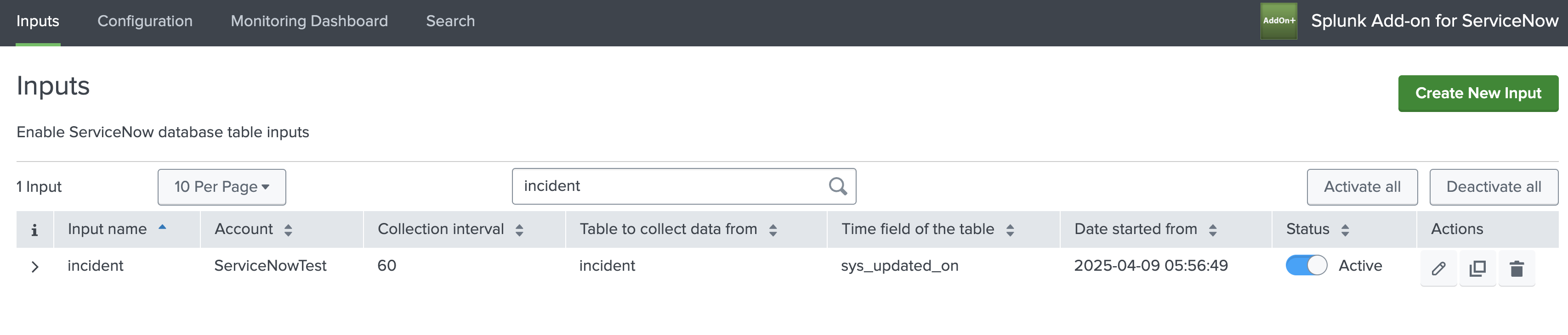Click the Deactivate all button

pos(1494,187)
